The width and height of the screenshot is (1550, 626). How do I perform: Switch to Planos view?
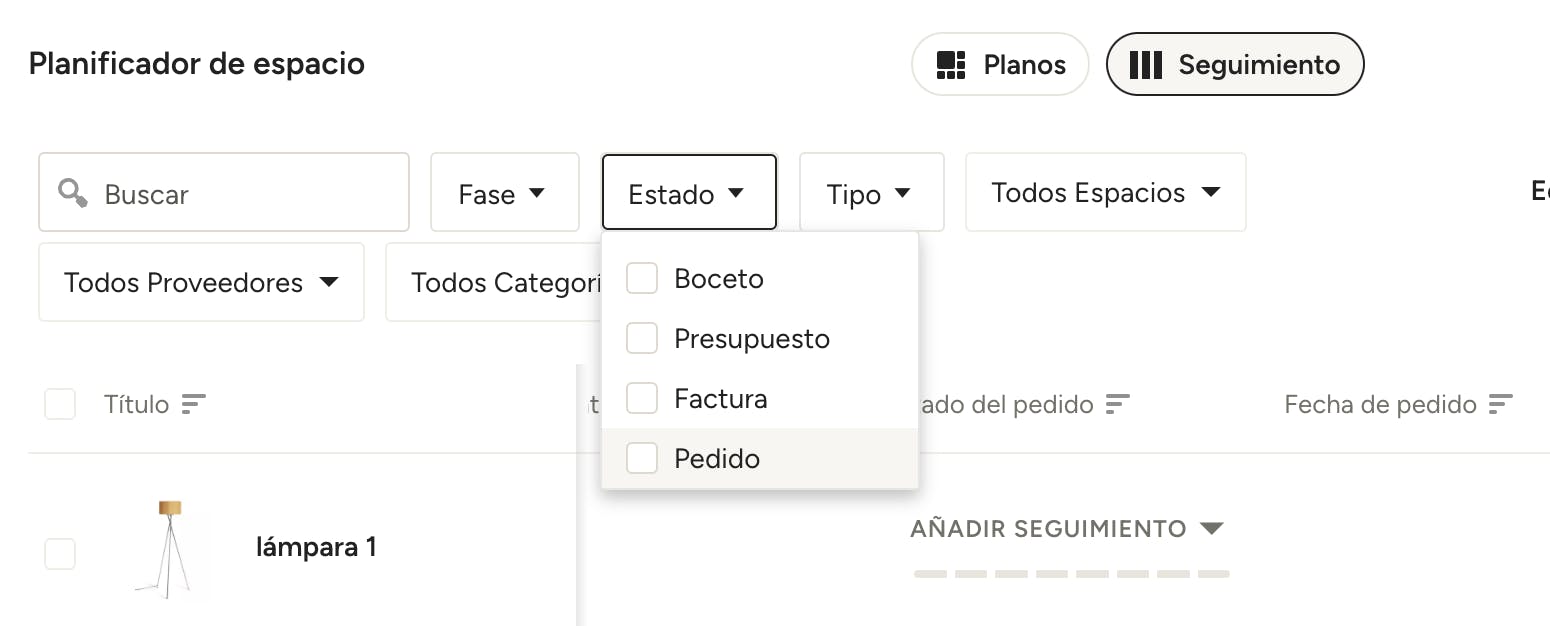click(999, 64)
